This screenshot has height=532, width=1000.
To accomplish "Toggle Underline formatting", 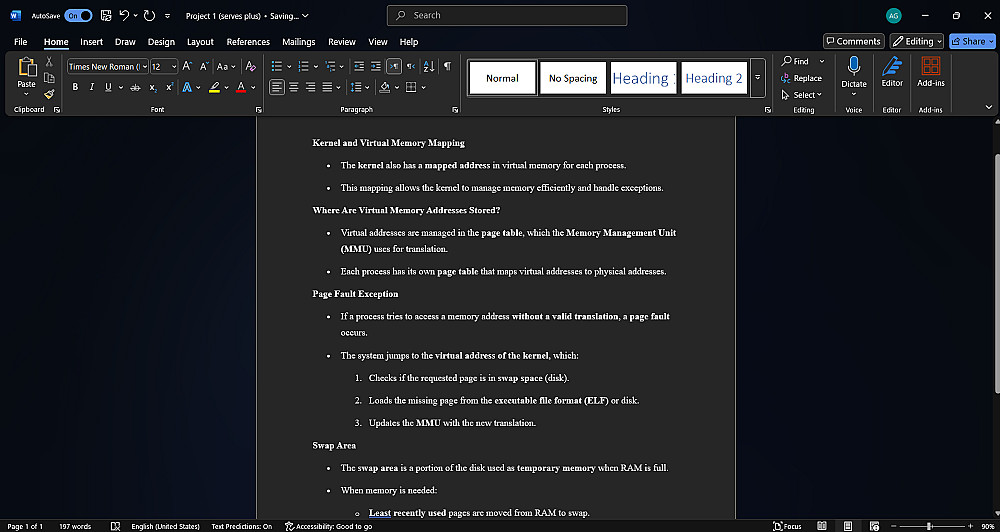I will coord(108,87).
